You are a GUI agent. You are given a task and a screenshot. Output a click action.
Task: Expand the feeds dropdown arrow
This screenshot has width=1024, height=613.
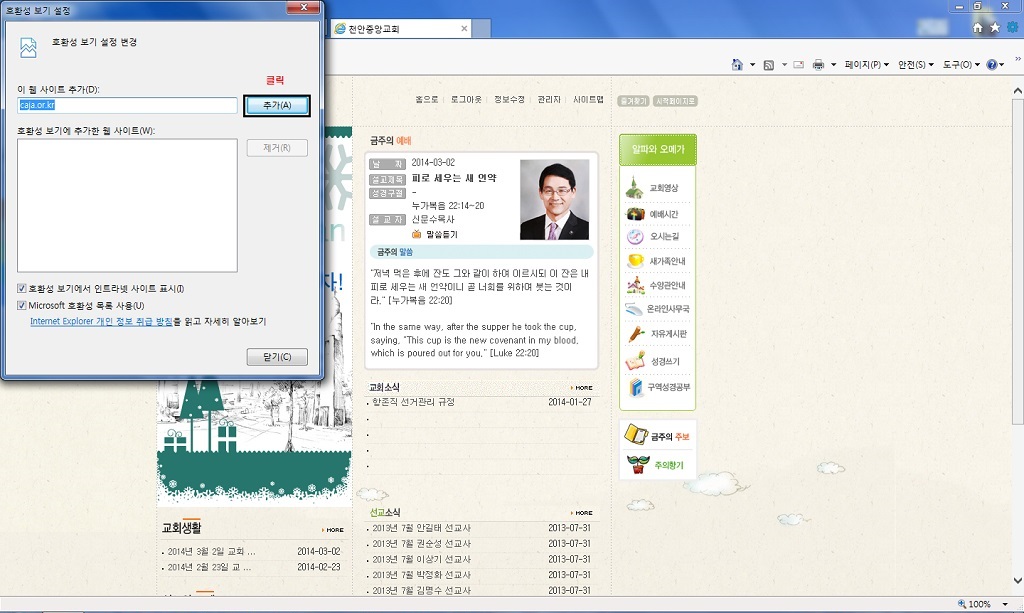(x=784, y=65)
